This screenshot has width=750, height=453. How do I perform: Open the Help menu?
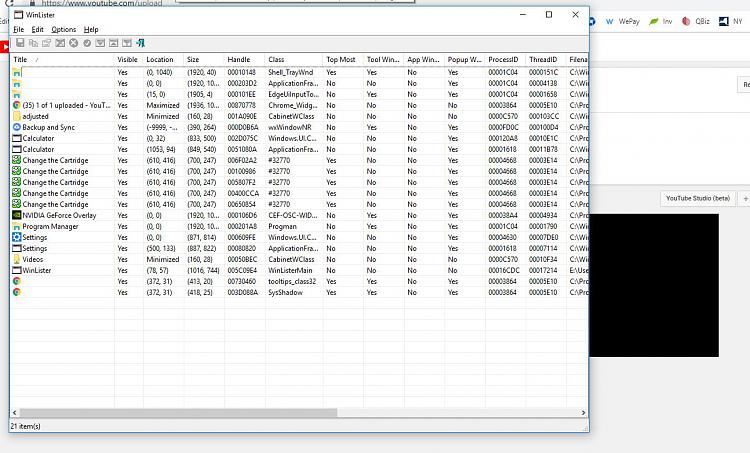point(91,30)
